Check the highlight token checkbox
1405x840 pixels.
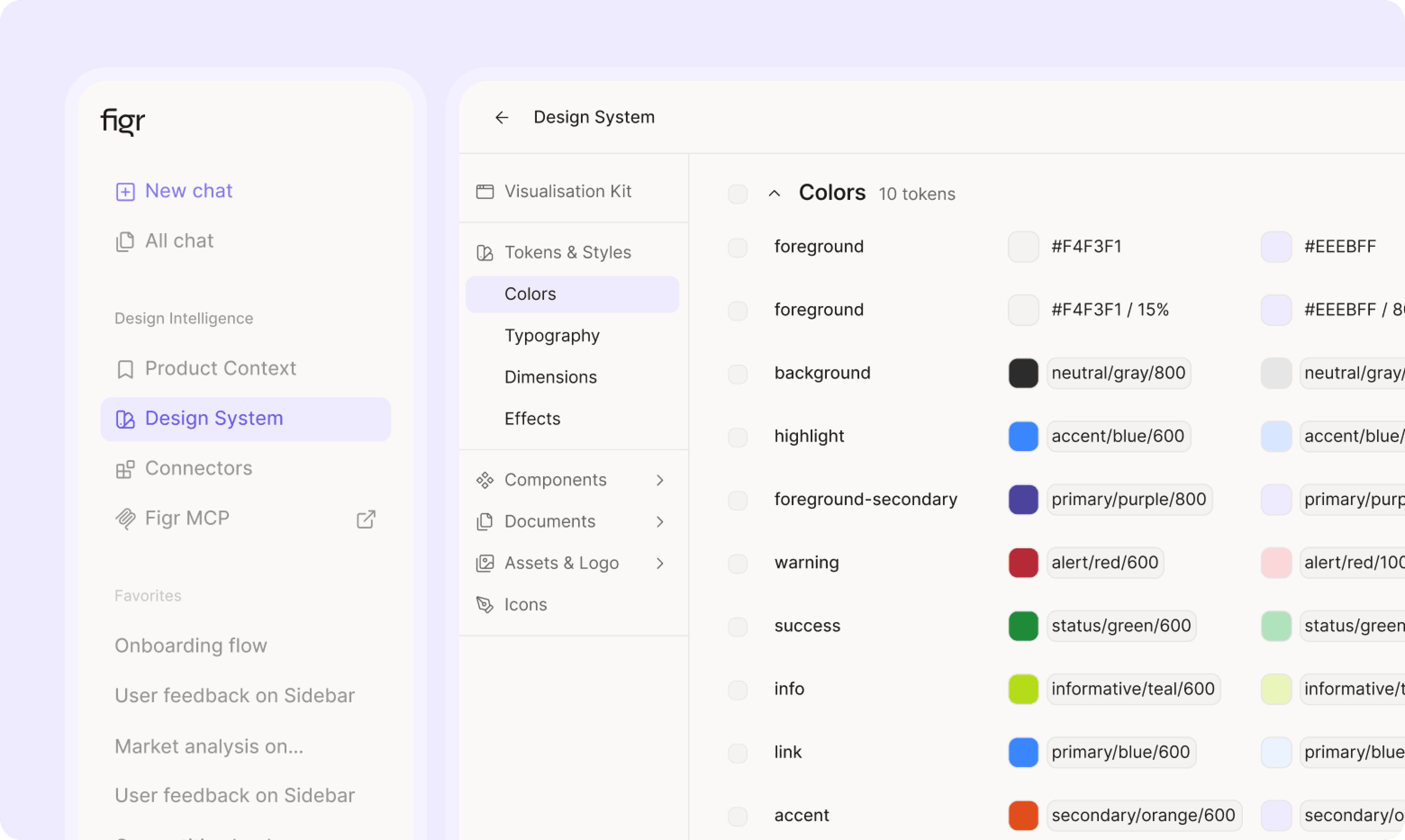(x=738, y=437)
